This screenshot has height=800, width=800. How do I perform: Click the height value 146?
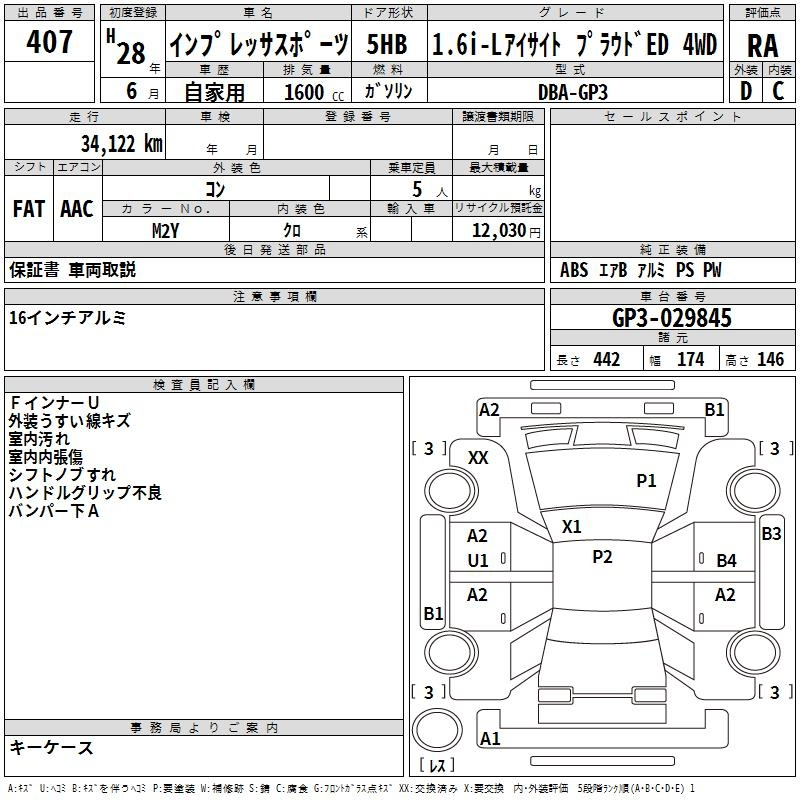coord(770,359)
